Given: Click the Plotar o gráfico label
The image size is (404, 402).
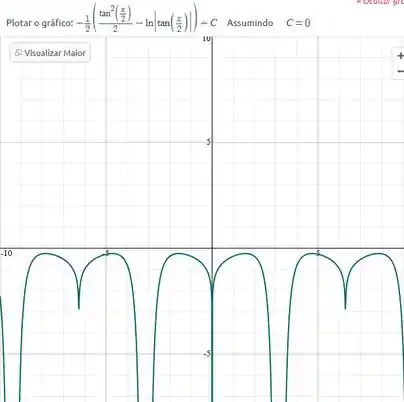Looking at the screenshot, I should click(x=40, y=23).
